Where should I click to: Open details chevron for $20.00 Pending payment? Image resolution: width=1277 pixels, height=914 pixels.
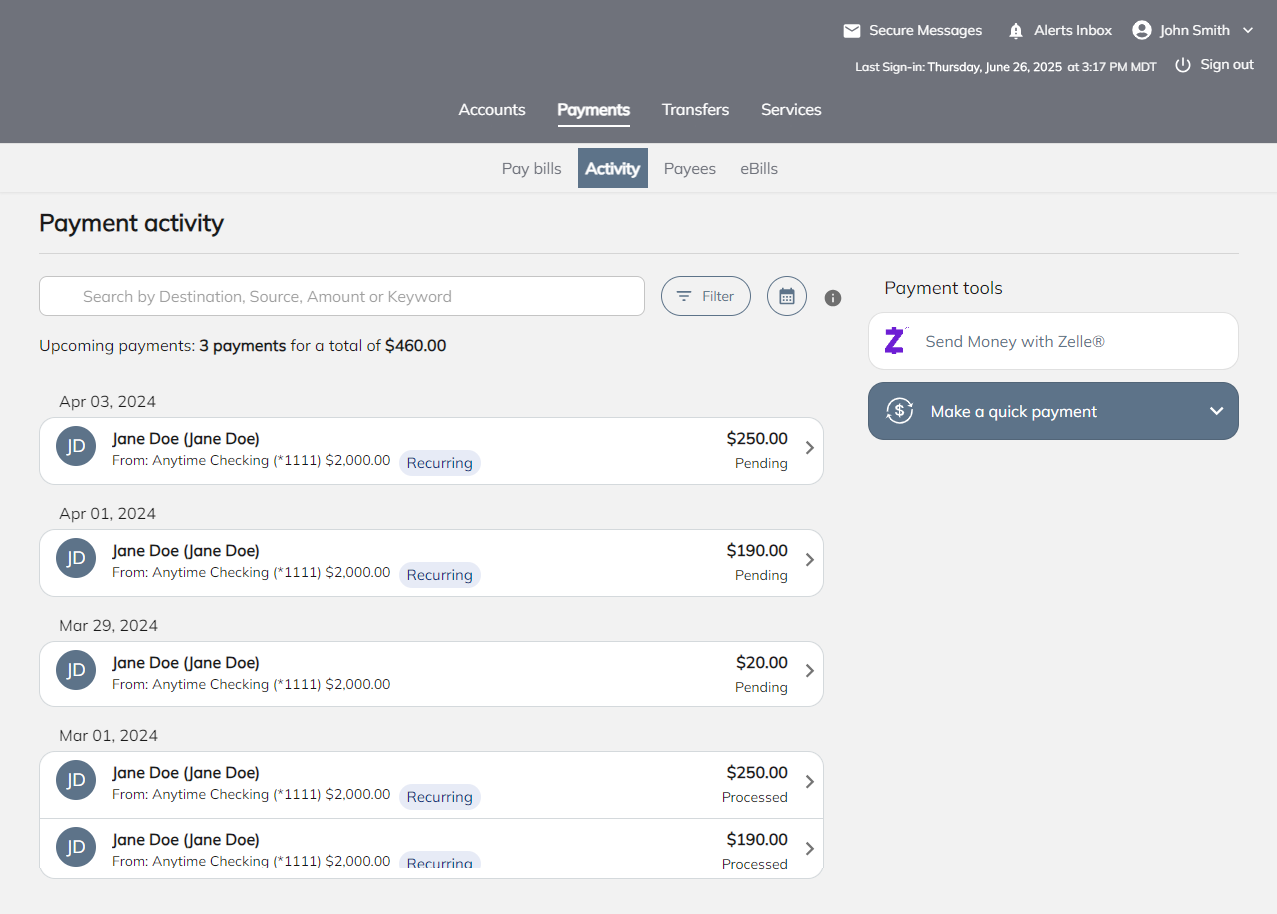pyautogui.click(x=810, y=671)
